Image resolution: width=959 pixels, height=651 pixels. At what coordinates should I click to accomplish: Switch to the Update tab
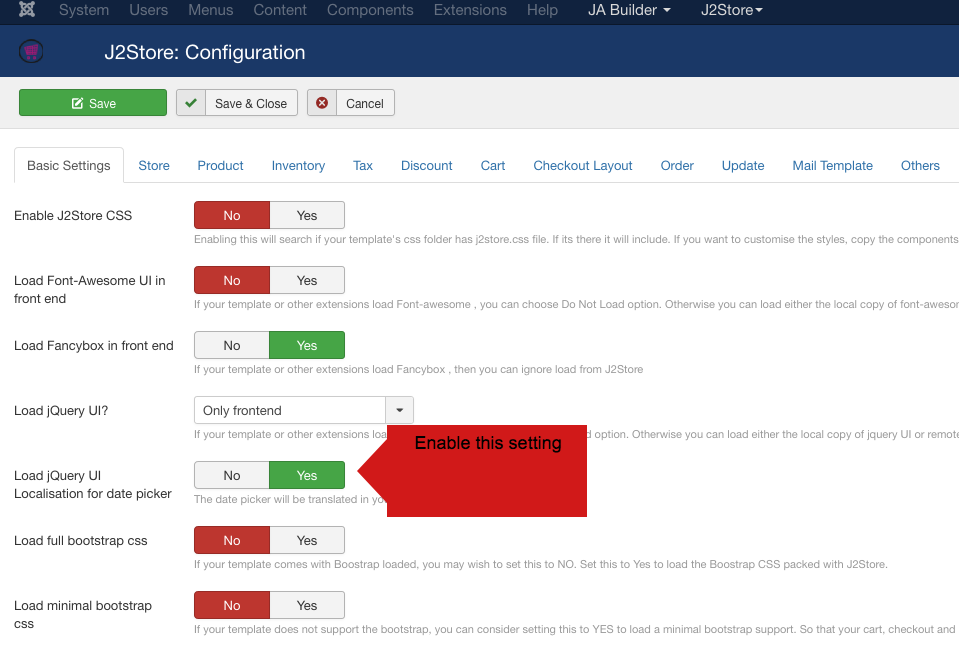click(x=743, y=165)
